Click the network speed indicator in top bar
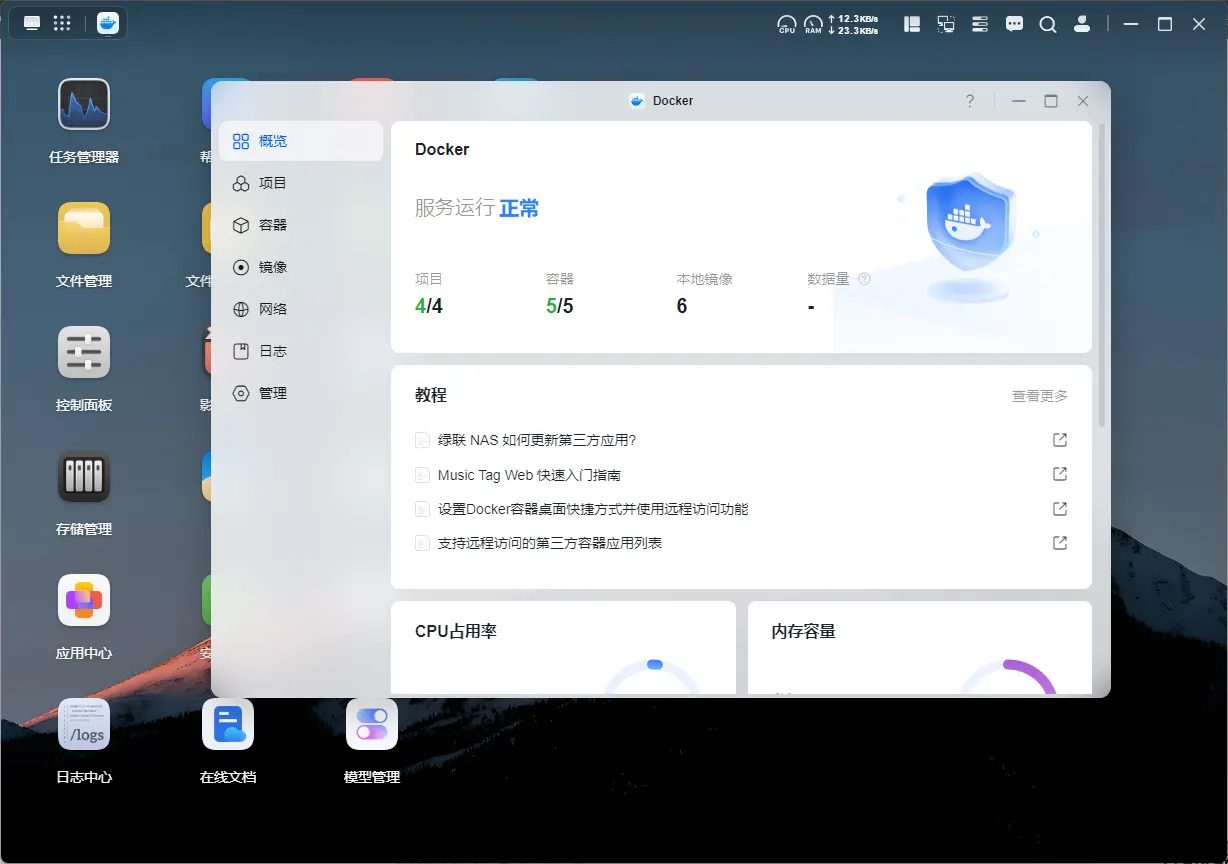Image resolution: width=1228 pixels, height=864 pixels. coord(853,24)
